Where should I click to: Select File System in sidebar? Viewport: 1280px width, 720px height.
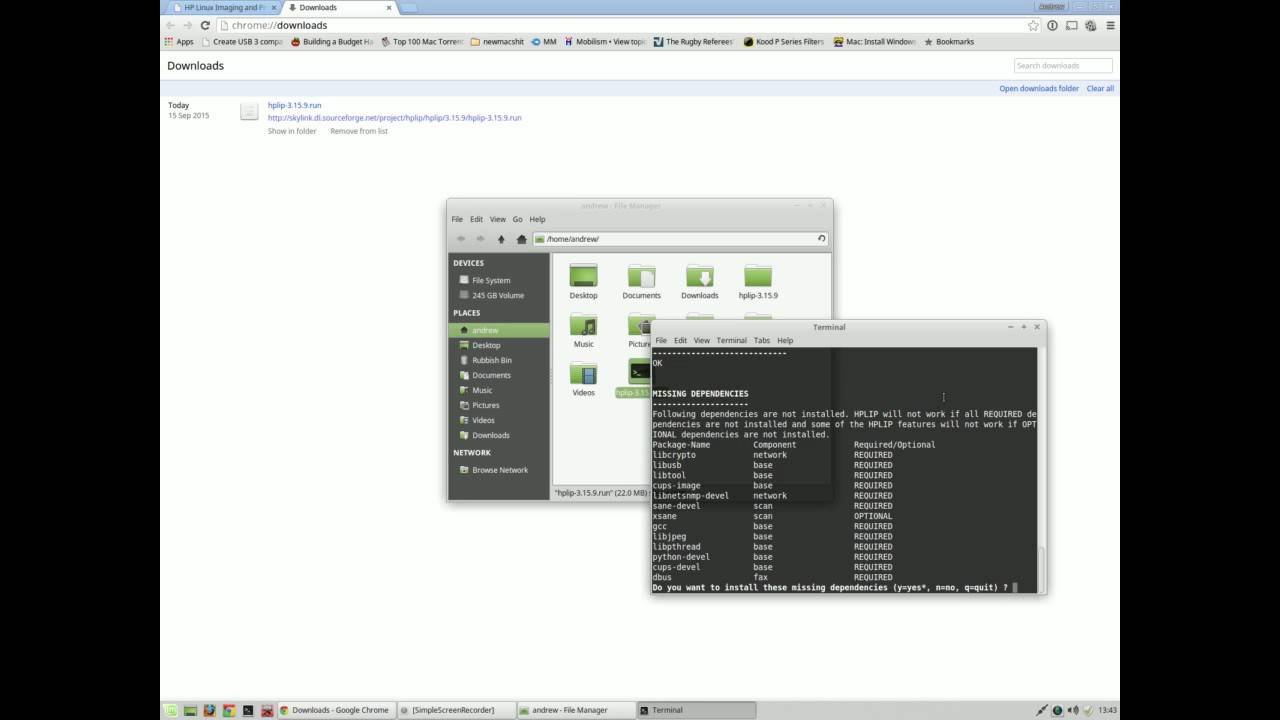point(491,280)
